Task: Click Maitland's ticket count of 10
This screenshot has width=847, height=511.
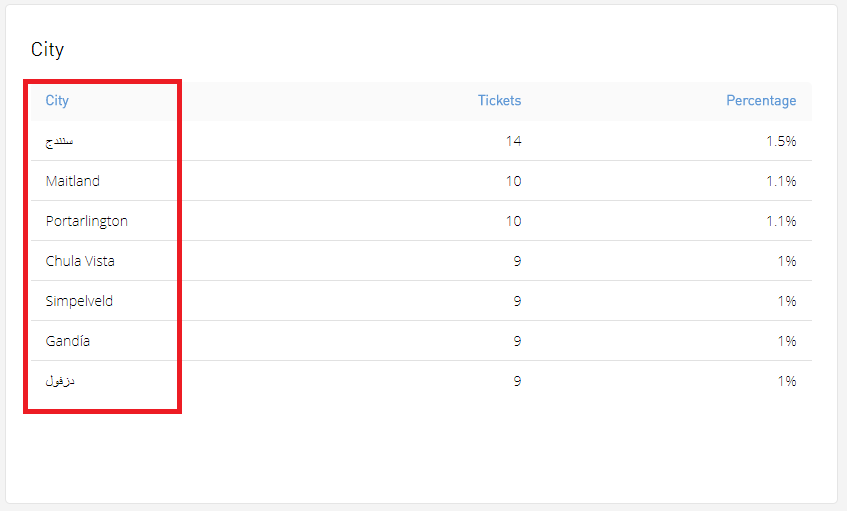Action: tap(513, 181)
